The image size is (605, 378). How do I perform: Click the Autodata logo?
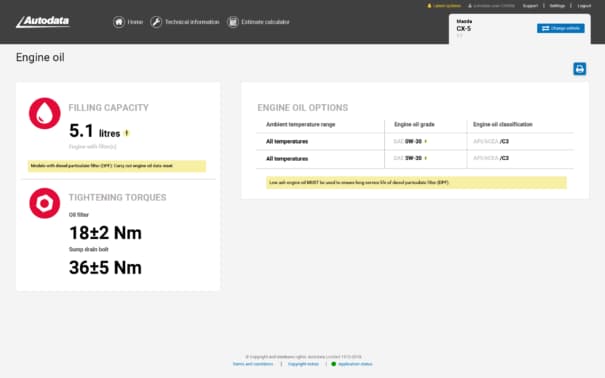point(43,22)
